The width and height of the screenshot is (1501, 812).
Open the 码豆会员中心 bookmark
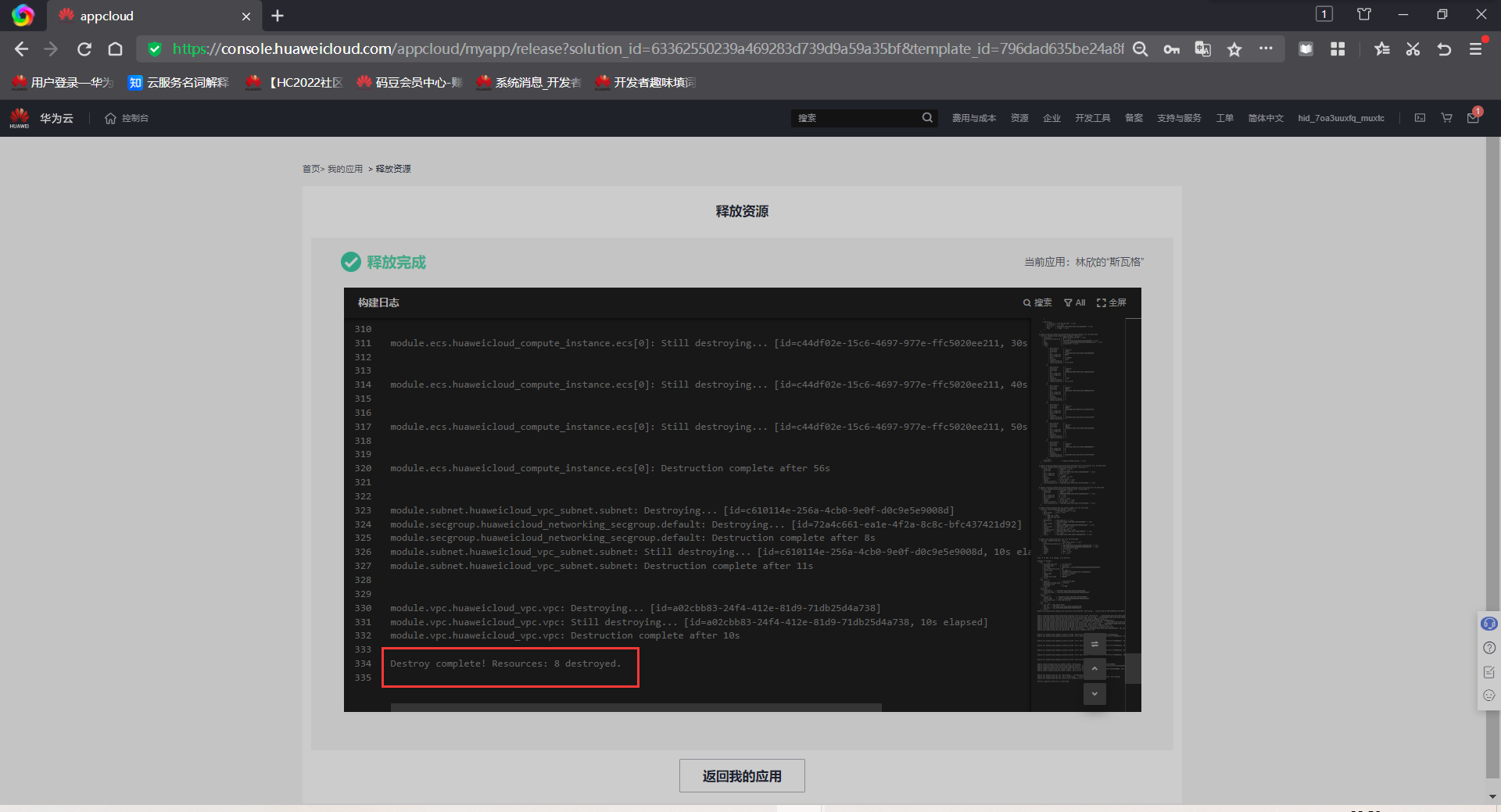(410, 82)
